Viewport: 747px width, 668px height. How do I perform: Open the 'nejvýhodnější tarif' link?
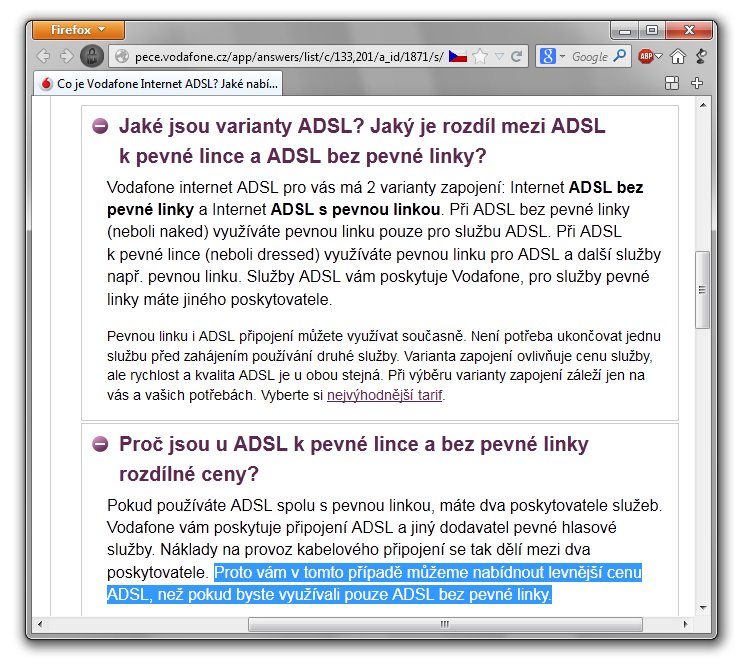pyautogui.click(x=384, y=395)
